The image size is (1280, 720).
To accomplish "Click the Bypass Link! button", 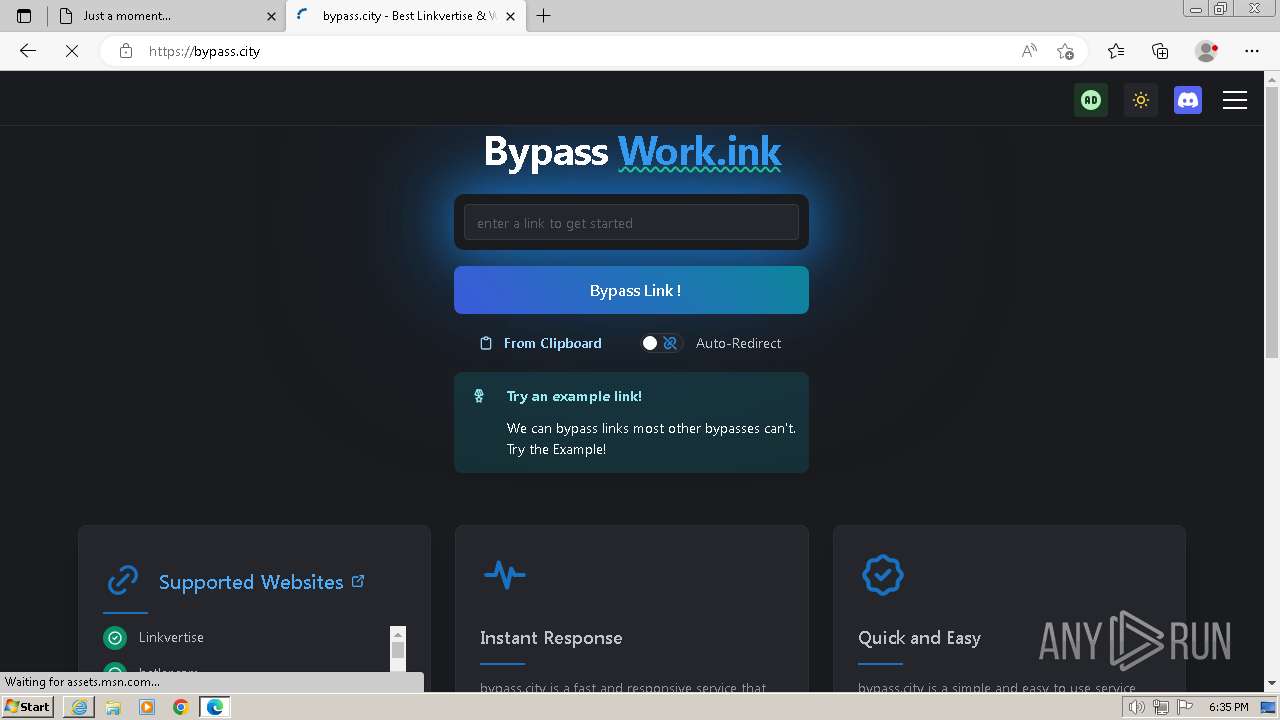I will 631,290.
